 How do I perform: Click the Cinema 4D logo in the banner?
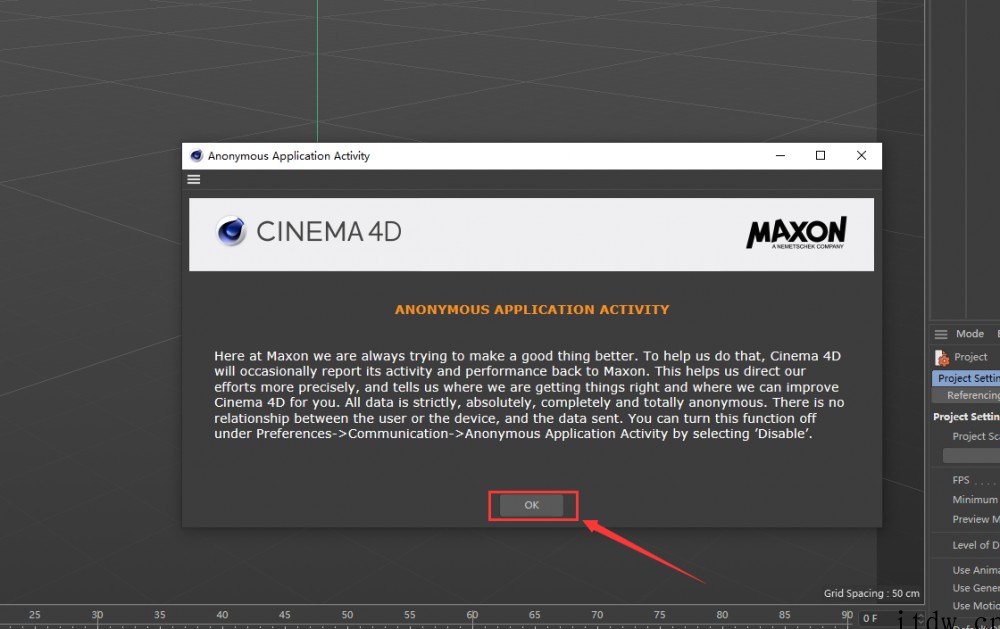309,232
